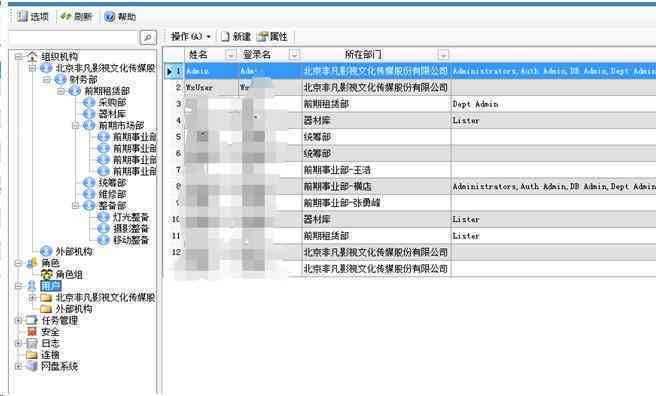Open the 登录名 column filter dropdown
The height and width of the screenshot is (396, 656).
coord(295,55)
